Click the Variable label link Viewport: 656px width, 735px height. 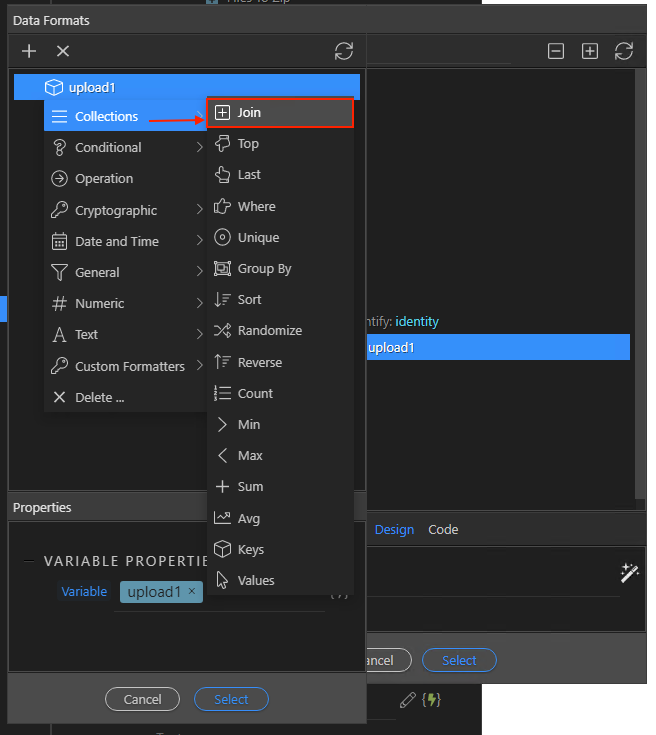pyautogui.click(x=84, y=592)
